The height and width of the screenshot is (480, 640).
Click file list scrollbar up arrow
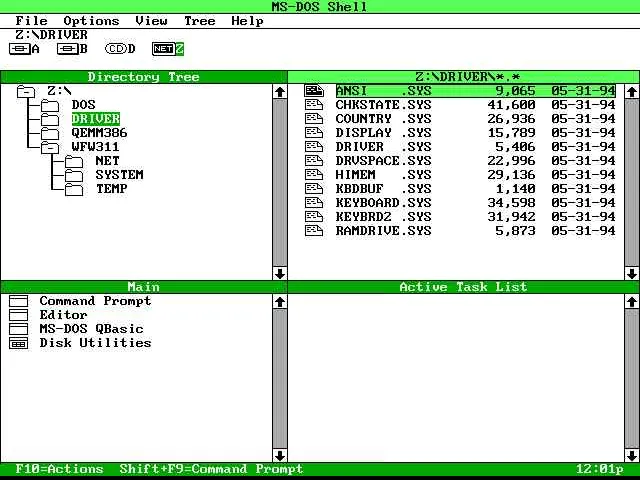click(632, 92)
